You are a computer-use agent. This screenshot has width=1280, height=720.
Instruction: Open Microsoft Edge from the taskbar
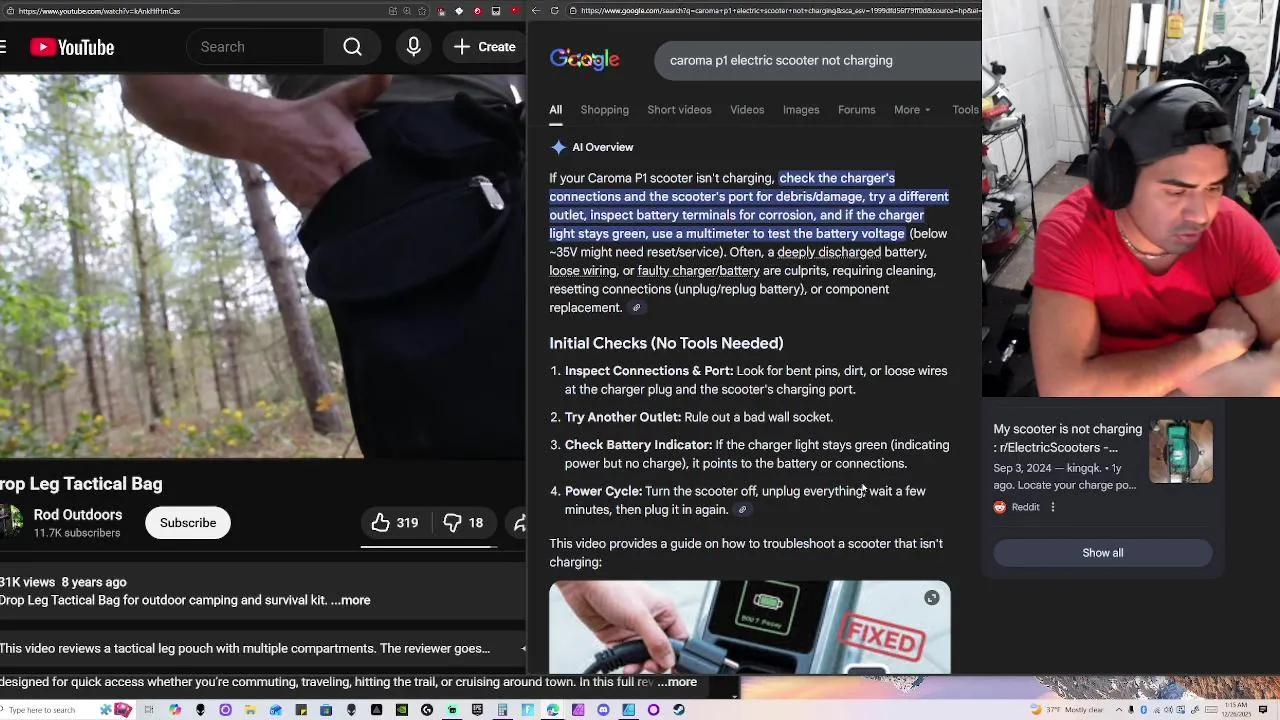(552, 710)
